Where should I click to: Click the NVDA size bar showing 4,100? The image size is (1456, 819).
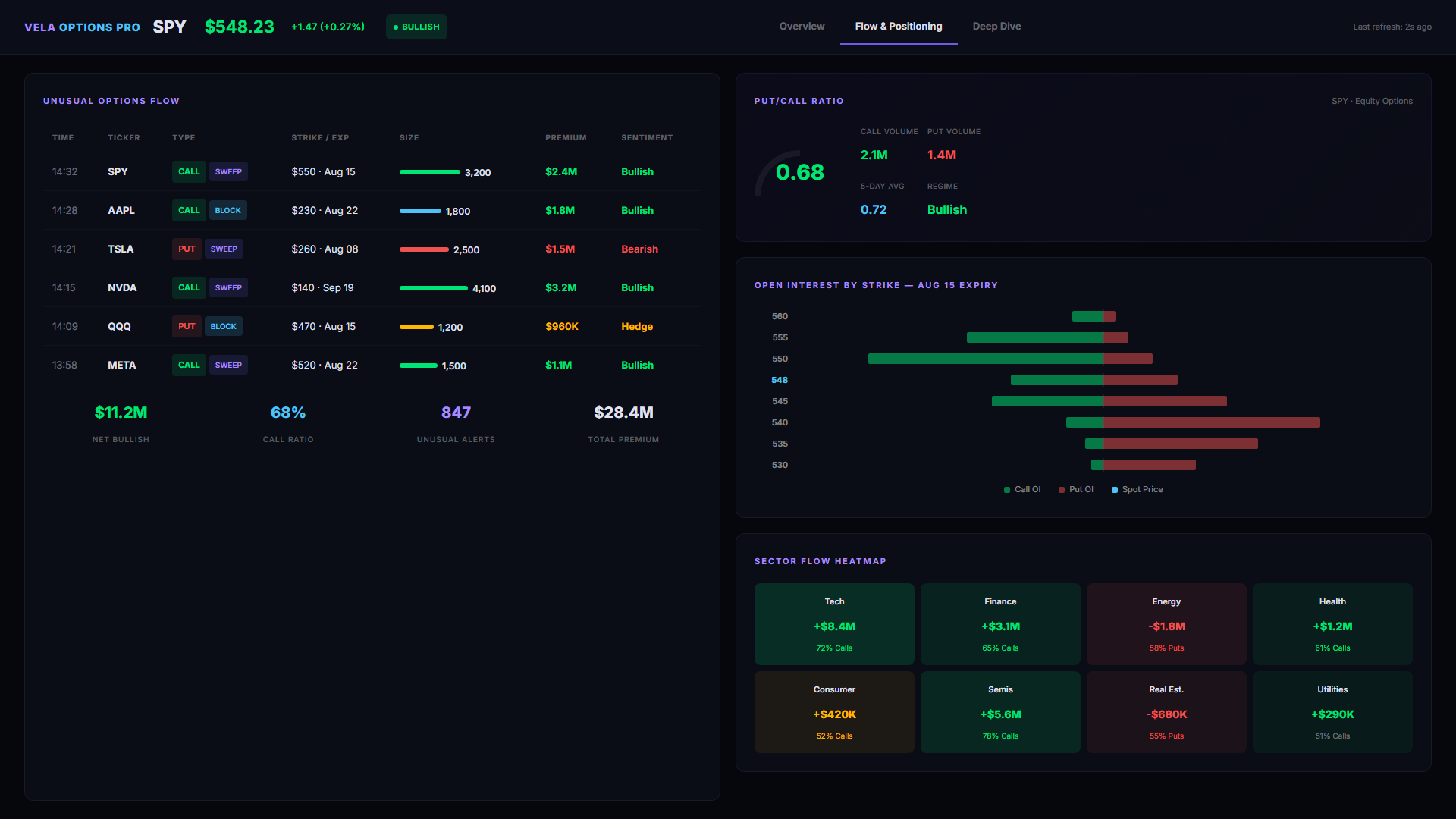(433, 288)
